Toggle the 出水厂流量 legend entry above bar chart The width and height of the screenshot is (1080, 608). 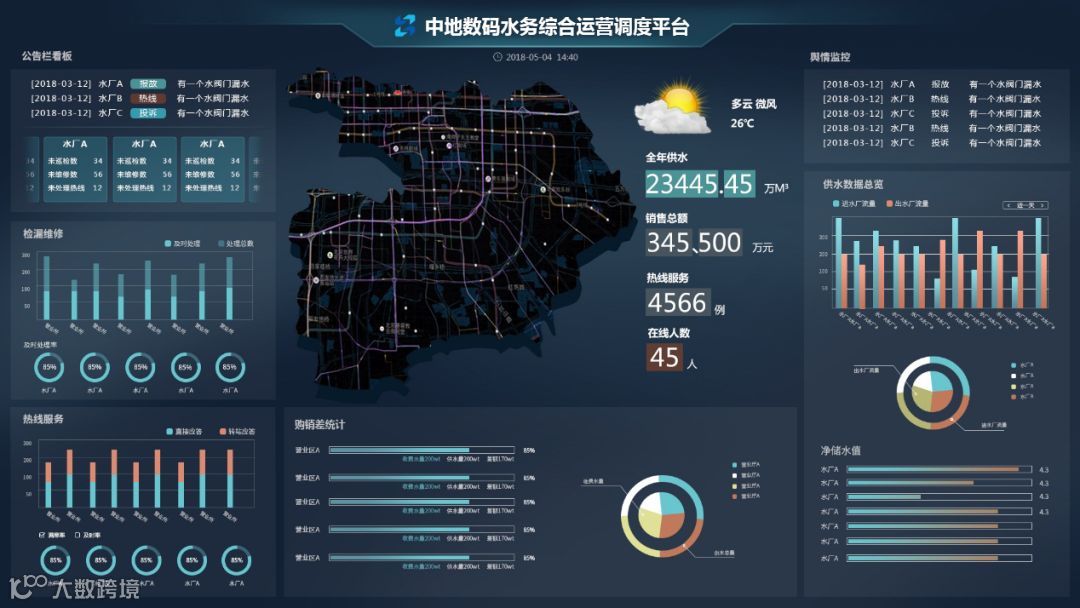point(907,204)
